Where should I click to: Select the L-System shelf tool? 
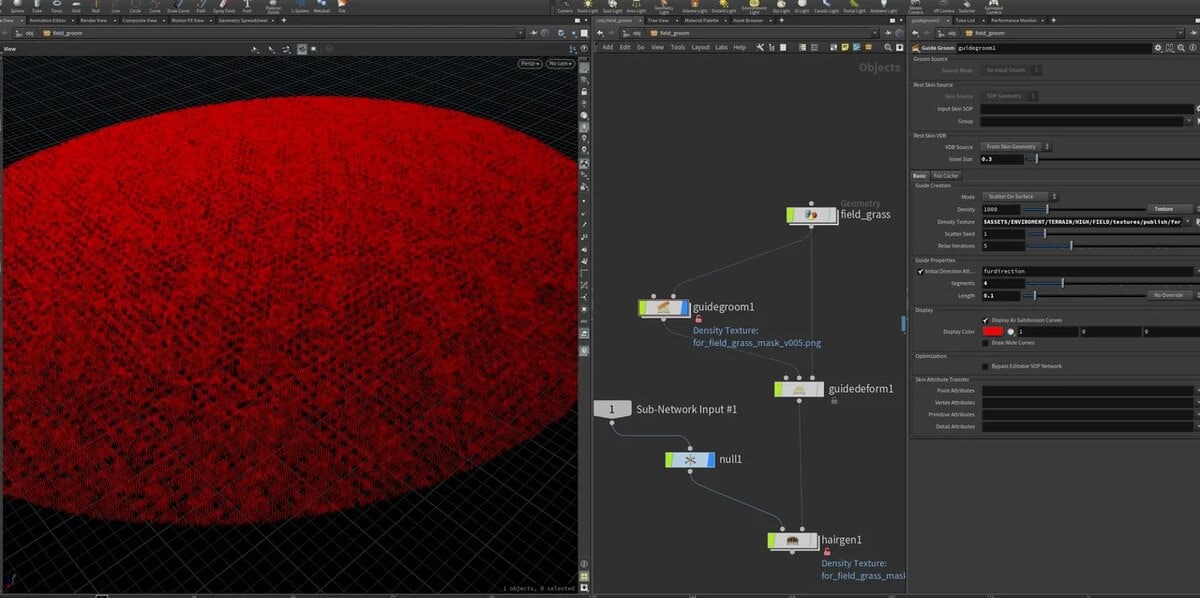[x=299, y=7]
